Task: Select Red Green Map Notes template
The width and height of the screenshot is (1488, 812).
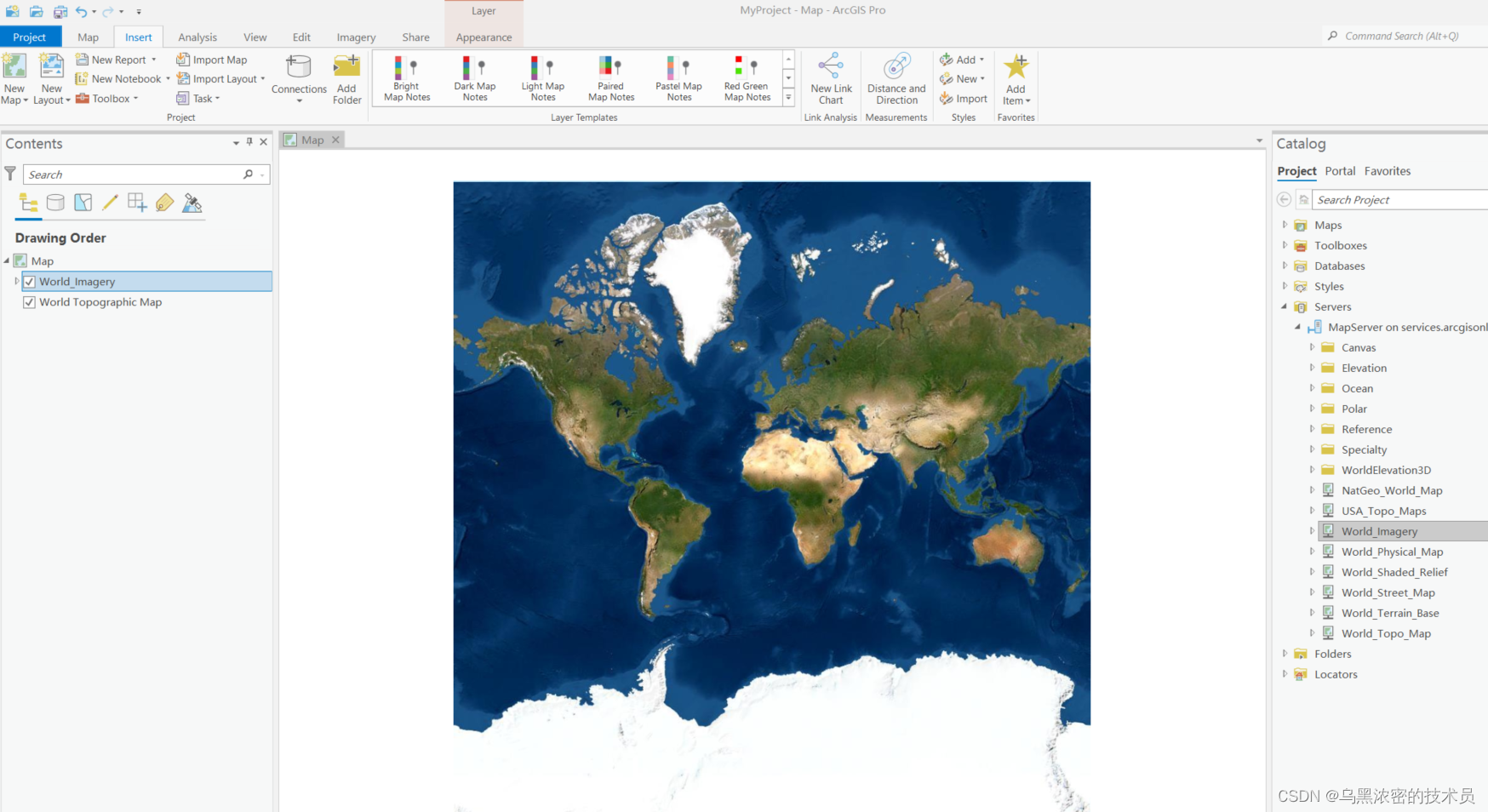Action: tap(747, 78)
